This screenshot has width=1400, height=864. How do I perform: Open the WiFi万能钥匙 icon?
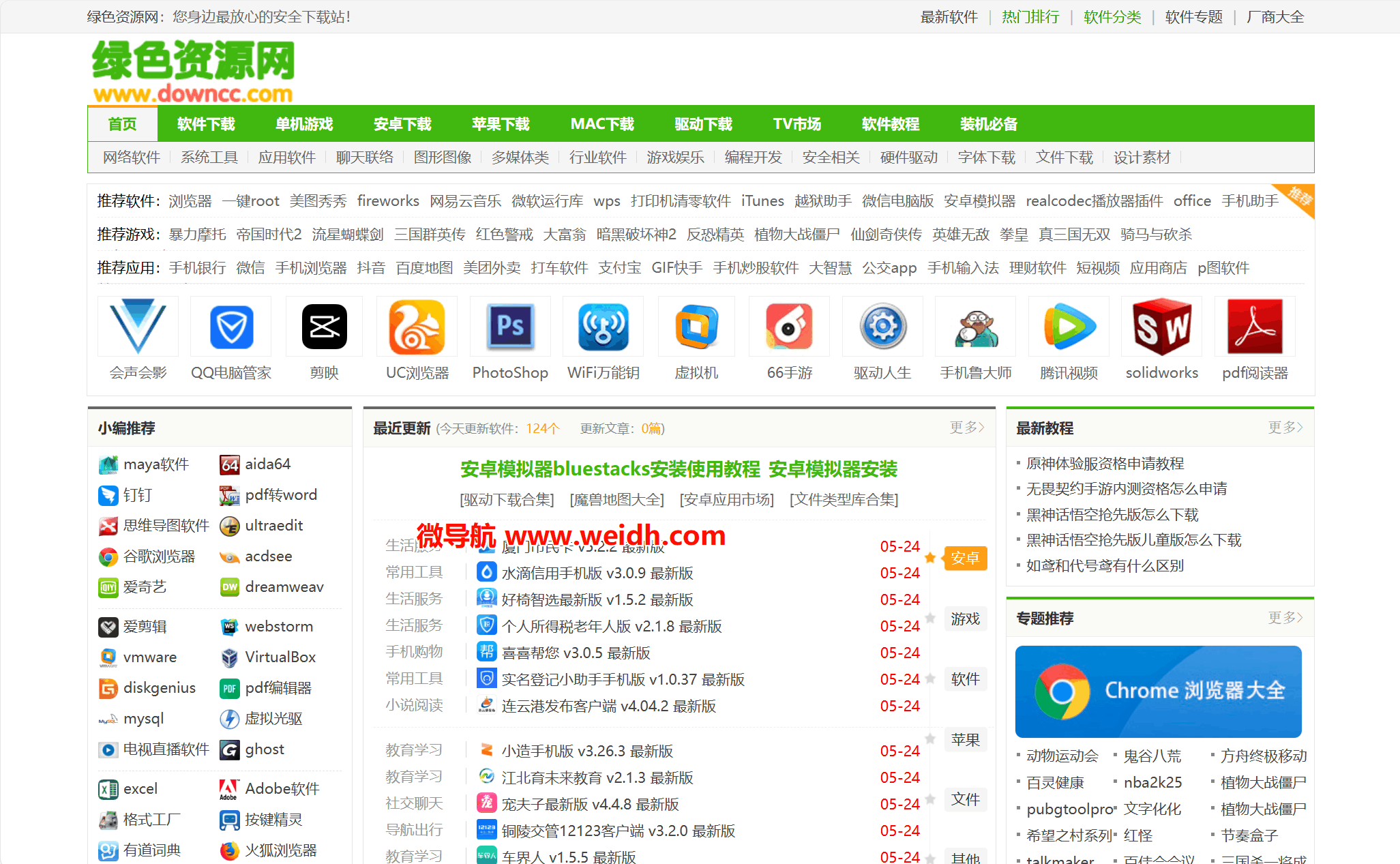click(x=604, y=327)
